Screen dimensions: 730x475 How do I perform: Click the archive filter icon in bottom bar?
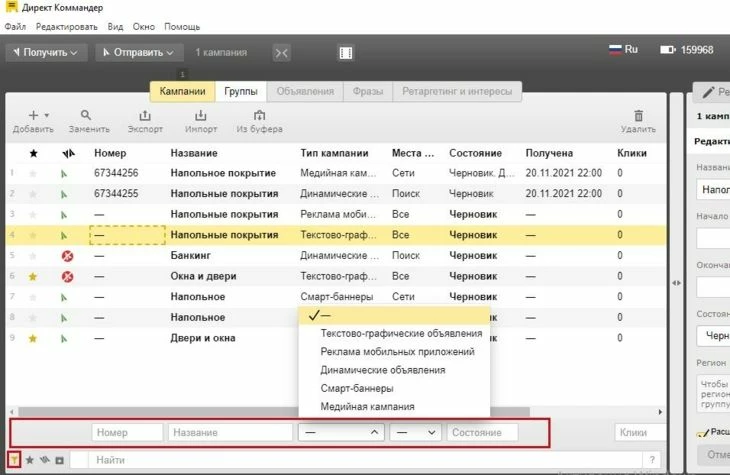point(60,461)
